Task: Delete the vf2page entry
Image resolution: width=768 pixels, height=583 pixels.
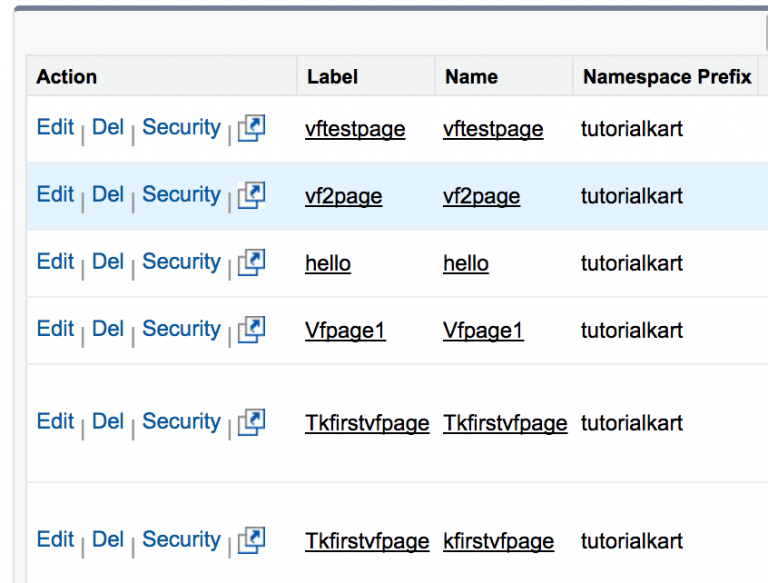Action: tap(108, 194)
